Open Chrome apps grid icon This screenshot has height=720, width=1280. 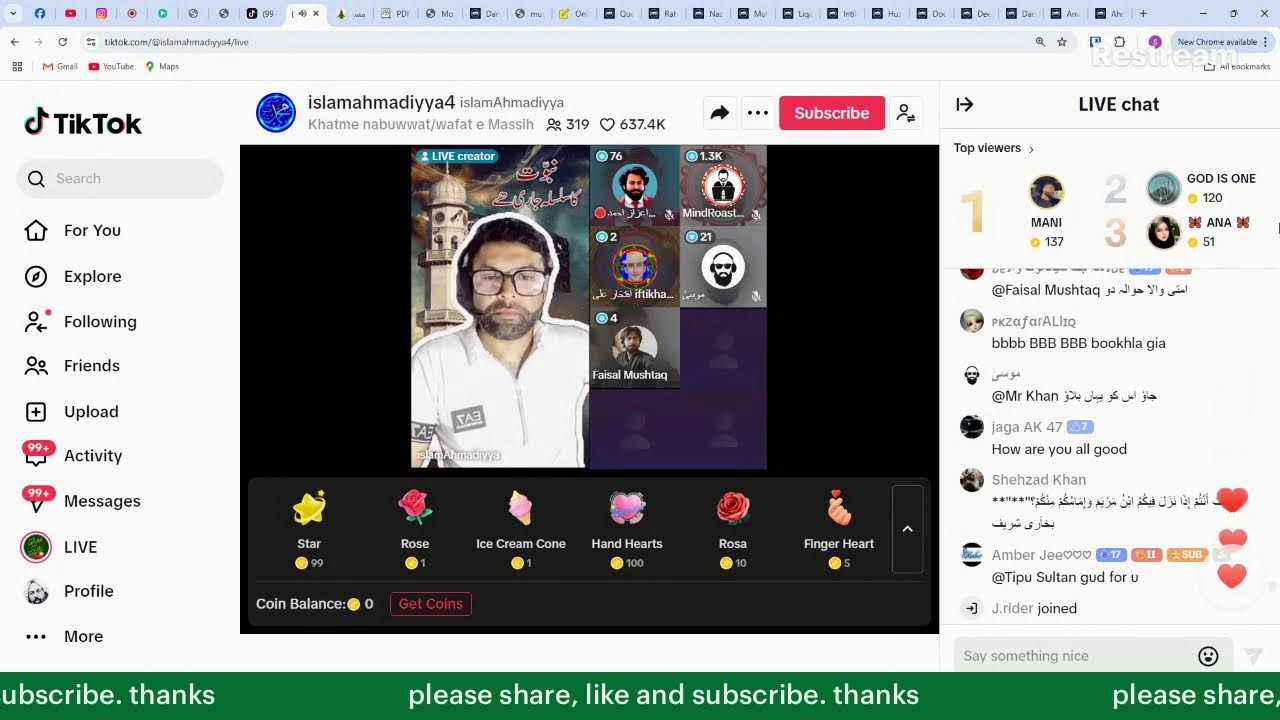tap(17, 66)
